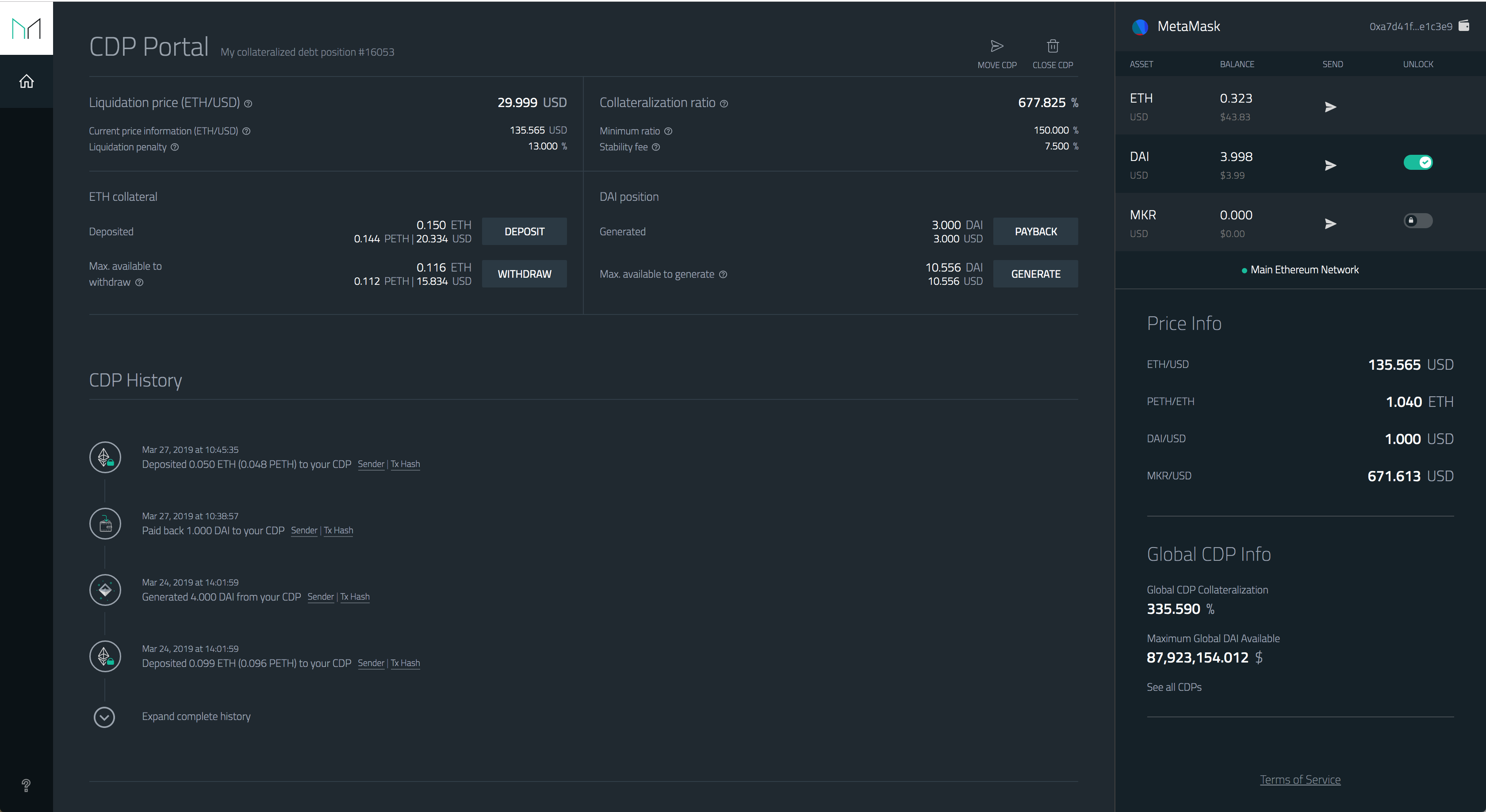This screenshot has height=812, width=1486.
Task: Toggle the DAI unlock switch off
Action: click(x=1418, y=163)
